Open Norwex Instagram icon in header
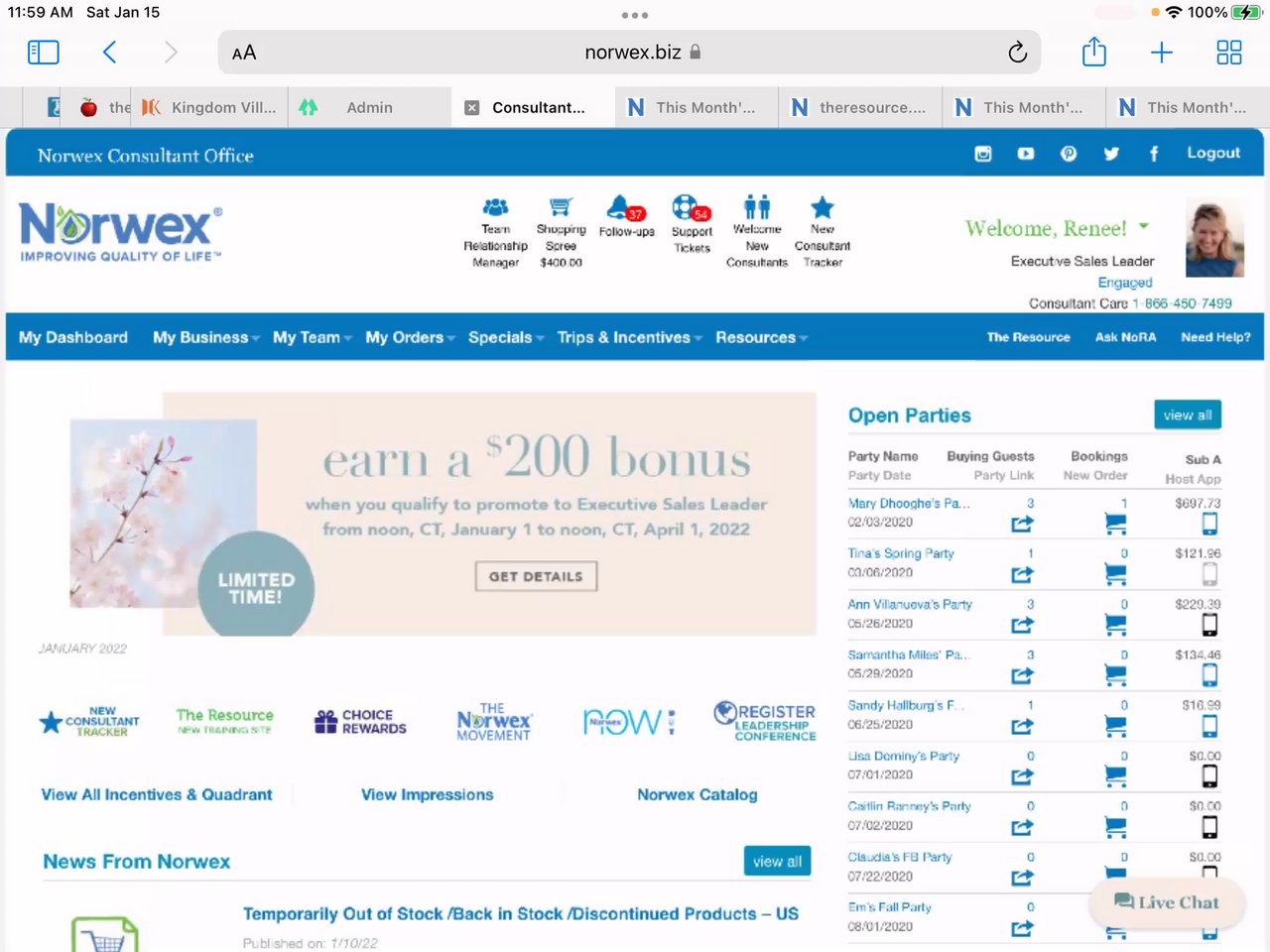The width and height of the screenshot is (1270, 952). coord(983,154)
